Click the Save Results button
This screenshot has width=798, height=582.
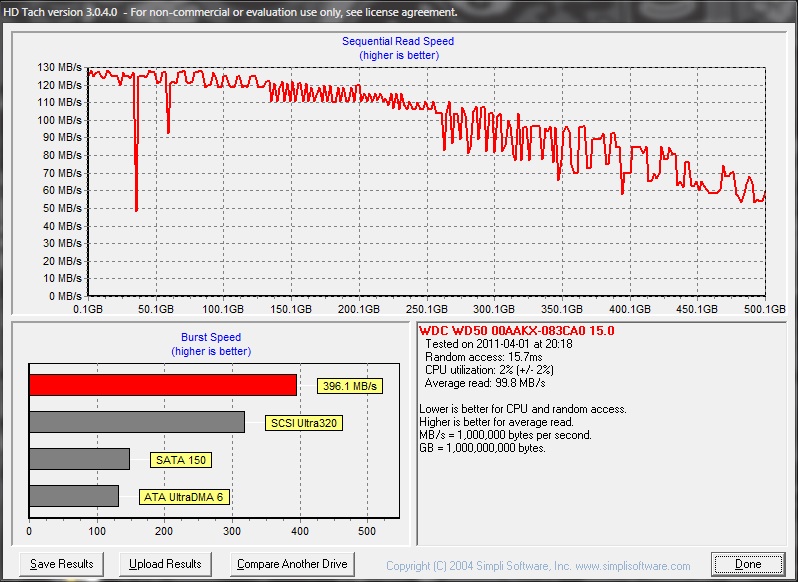[x=62, y=564]
